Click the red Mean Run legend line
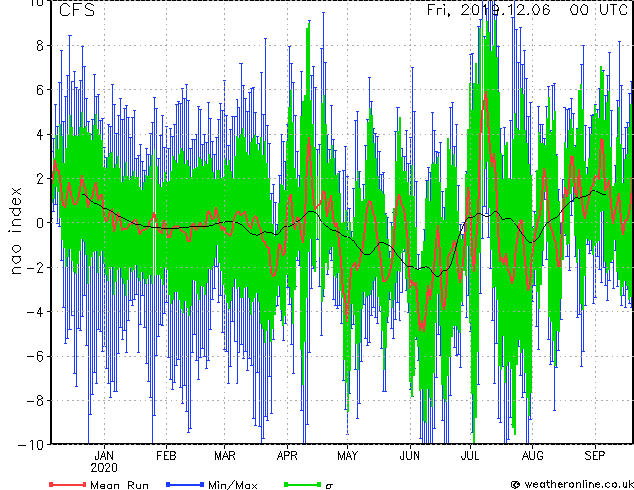Viewport: 634px width, 490px height. pos(68,484)
